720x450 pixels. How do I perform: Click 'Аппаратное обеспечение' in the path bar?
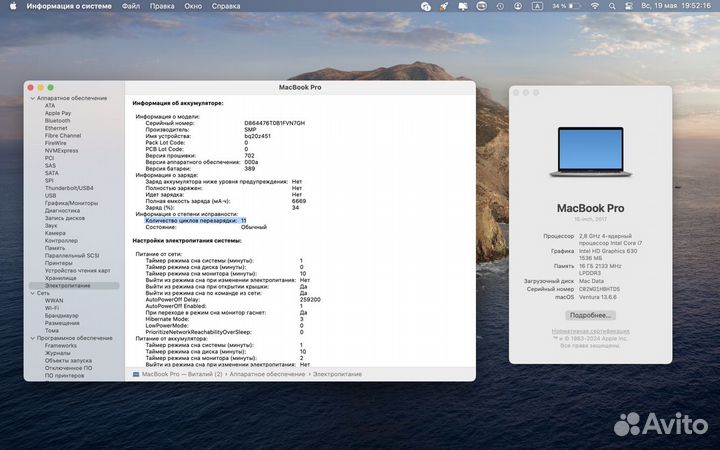[x=267, y=374]
